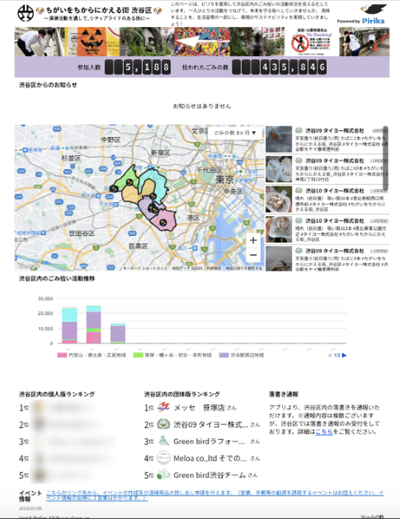The height and width of the screenshot is (519, 400).
Task: Toggle the purple 渋谷駅周辺地域 legend series
Action: (x=241, y=355)
